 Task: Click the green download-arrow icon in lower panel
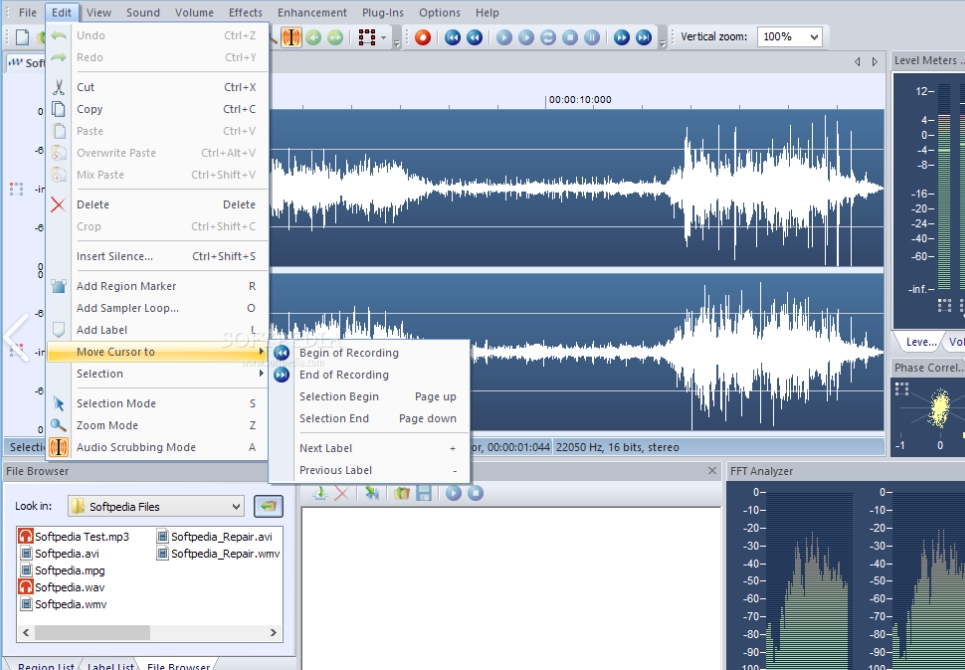pyautogui.click(x=319, y=493)
